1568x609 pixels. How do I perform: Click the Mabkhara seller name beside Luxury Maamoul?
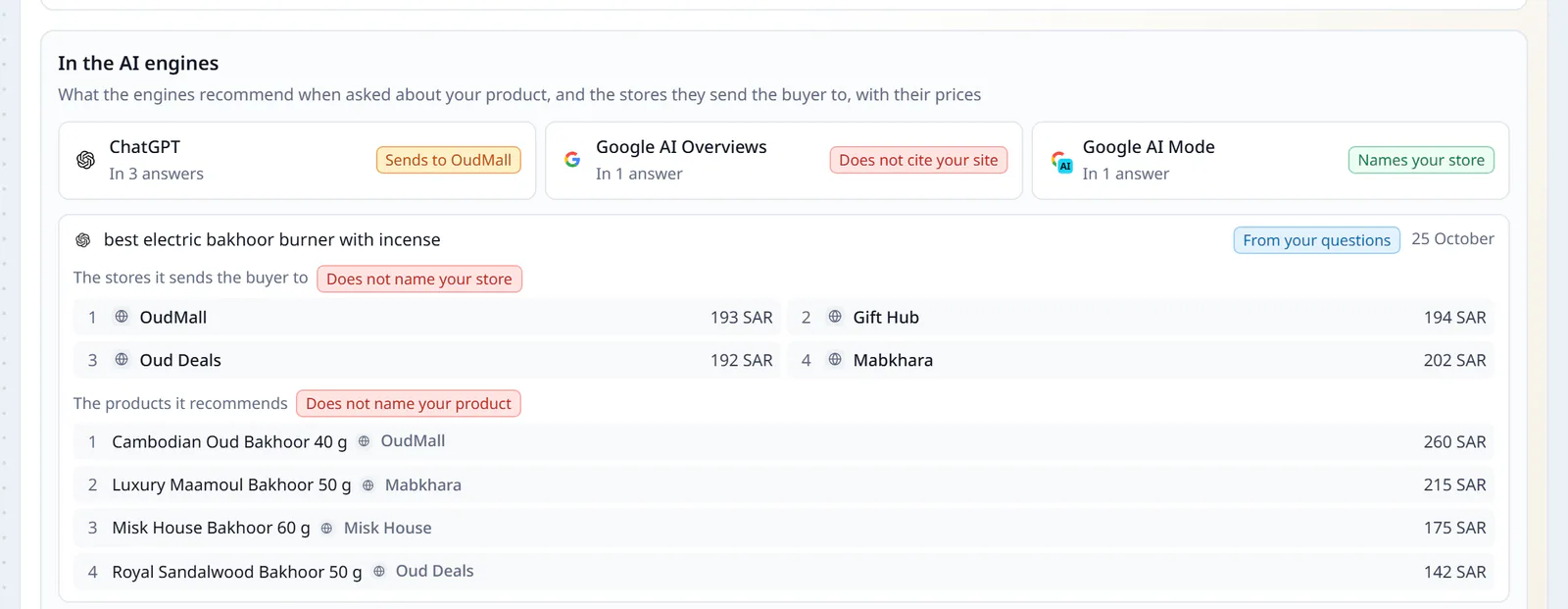423,485
